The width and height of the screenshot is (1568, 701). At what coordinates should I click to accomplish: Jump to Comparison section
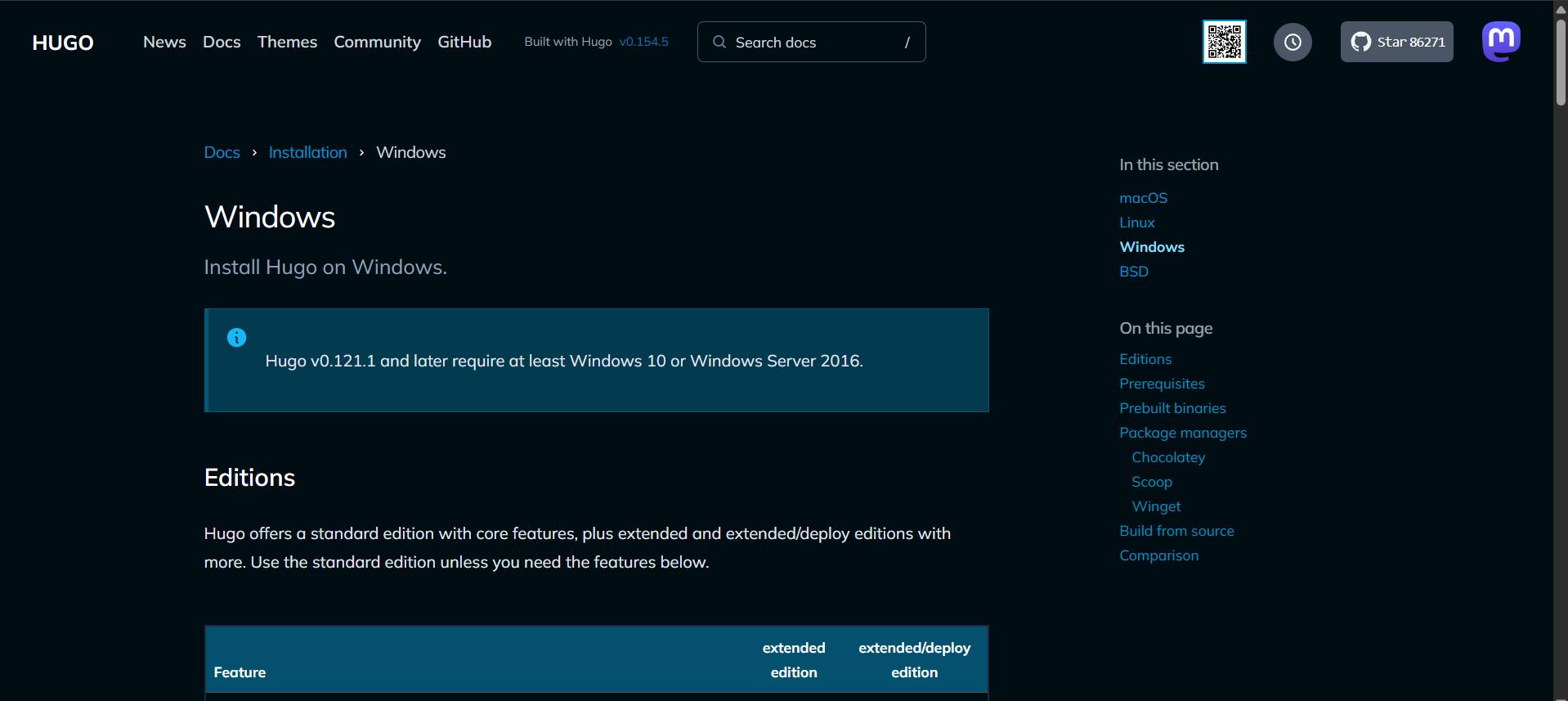coord(1158,555)
